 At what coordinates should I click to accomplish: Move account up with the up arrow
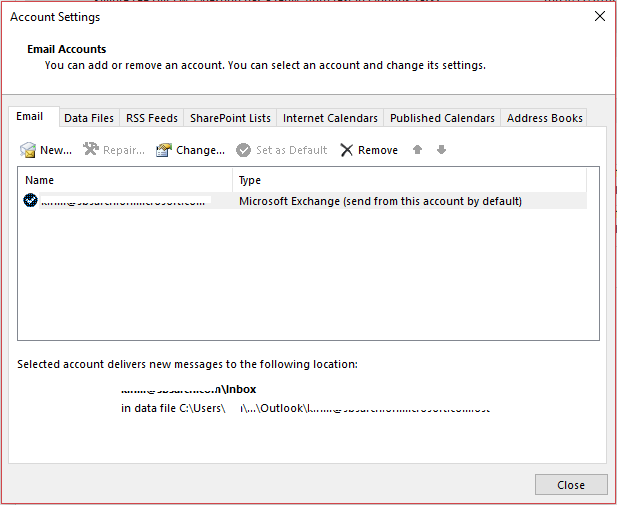[x=417, y=150]
